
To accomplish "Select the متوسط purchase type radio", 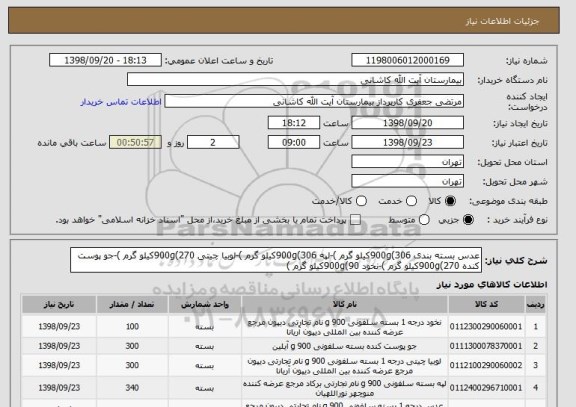I will (424, 220).
